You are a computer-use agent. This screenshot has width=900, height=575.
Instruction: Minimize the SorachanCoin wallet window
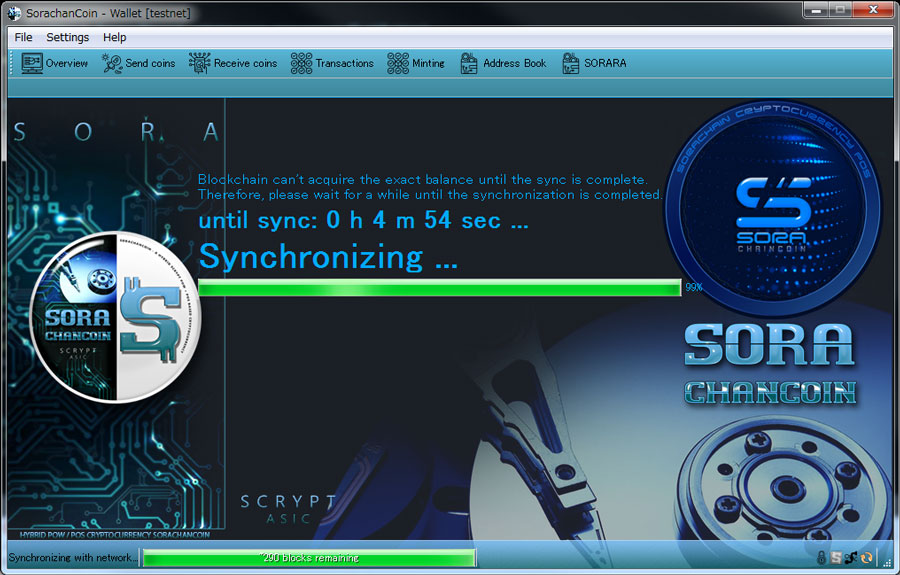tap(816, 10)
